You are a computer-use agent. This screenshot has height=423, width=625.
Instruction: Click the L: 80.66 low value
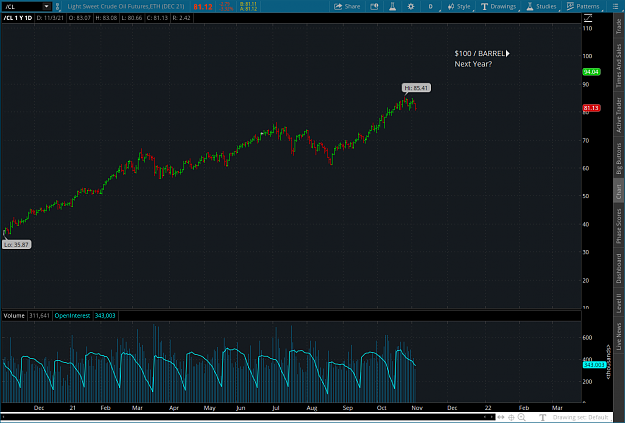132,18
